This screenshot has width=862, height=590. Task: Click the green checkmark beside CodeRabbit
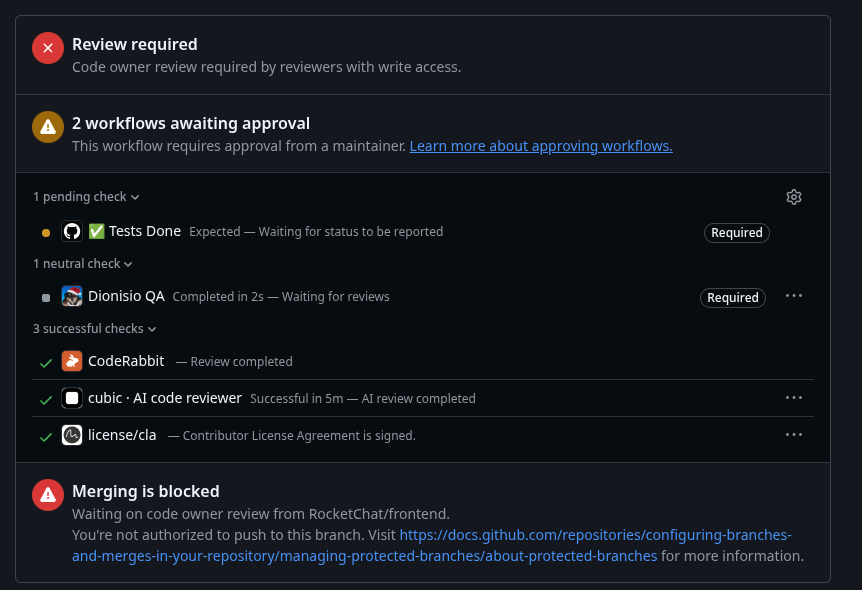(46, 363)
